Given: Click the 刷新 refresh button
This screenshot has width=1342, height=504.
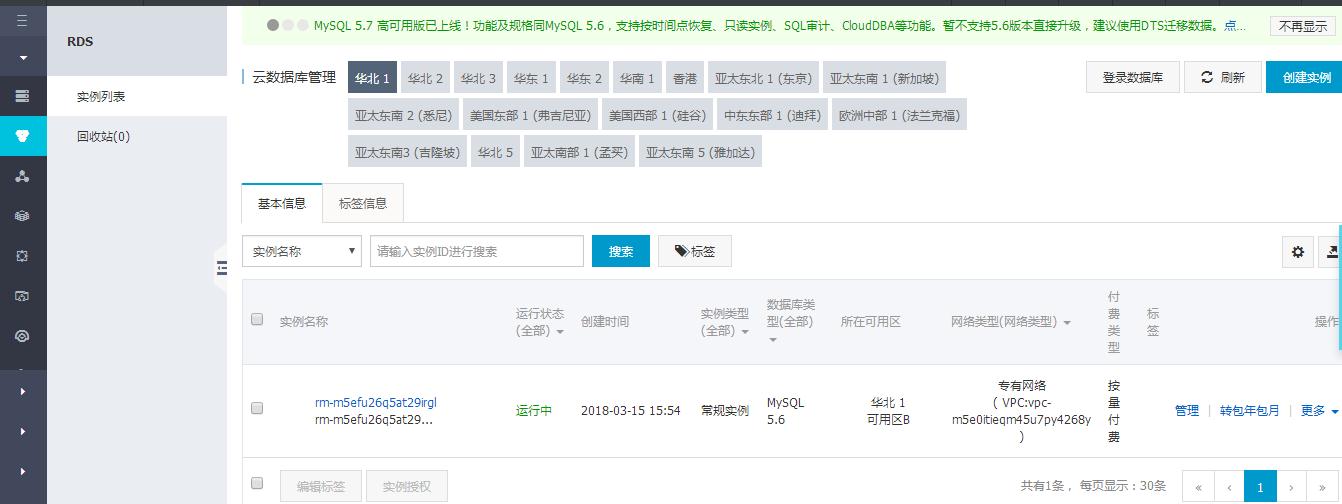Looking at the screenshot, I should [x=1223, y=77].
